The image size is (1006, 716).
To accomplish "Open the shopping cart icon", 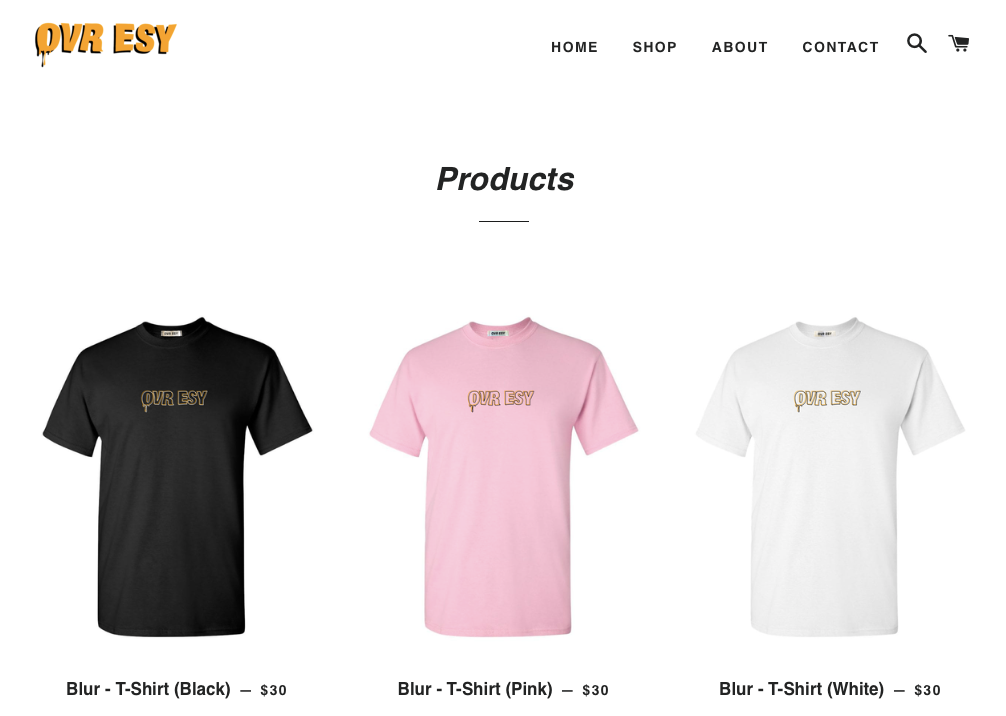I will point(959,44).
